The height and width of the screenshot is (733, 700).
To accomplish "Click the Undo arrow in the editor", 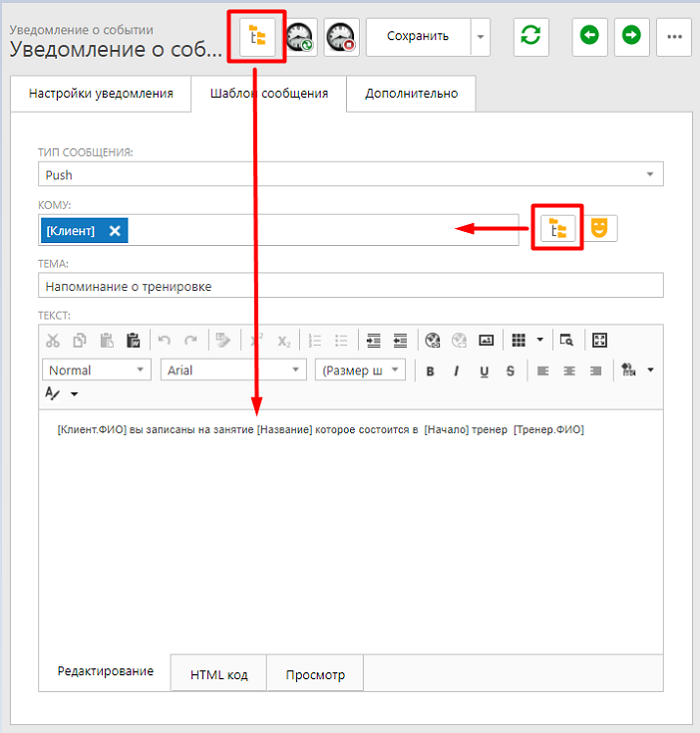I will click(x=164, y=340).
